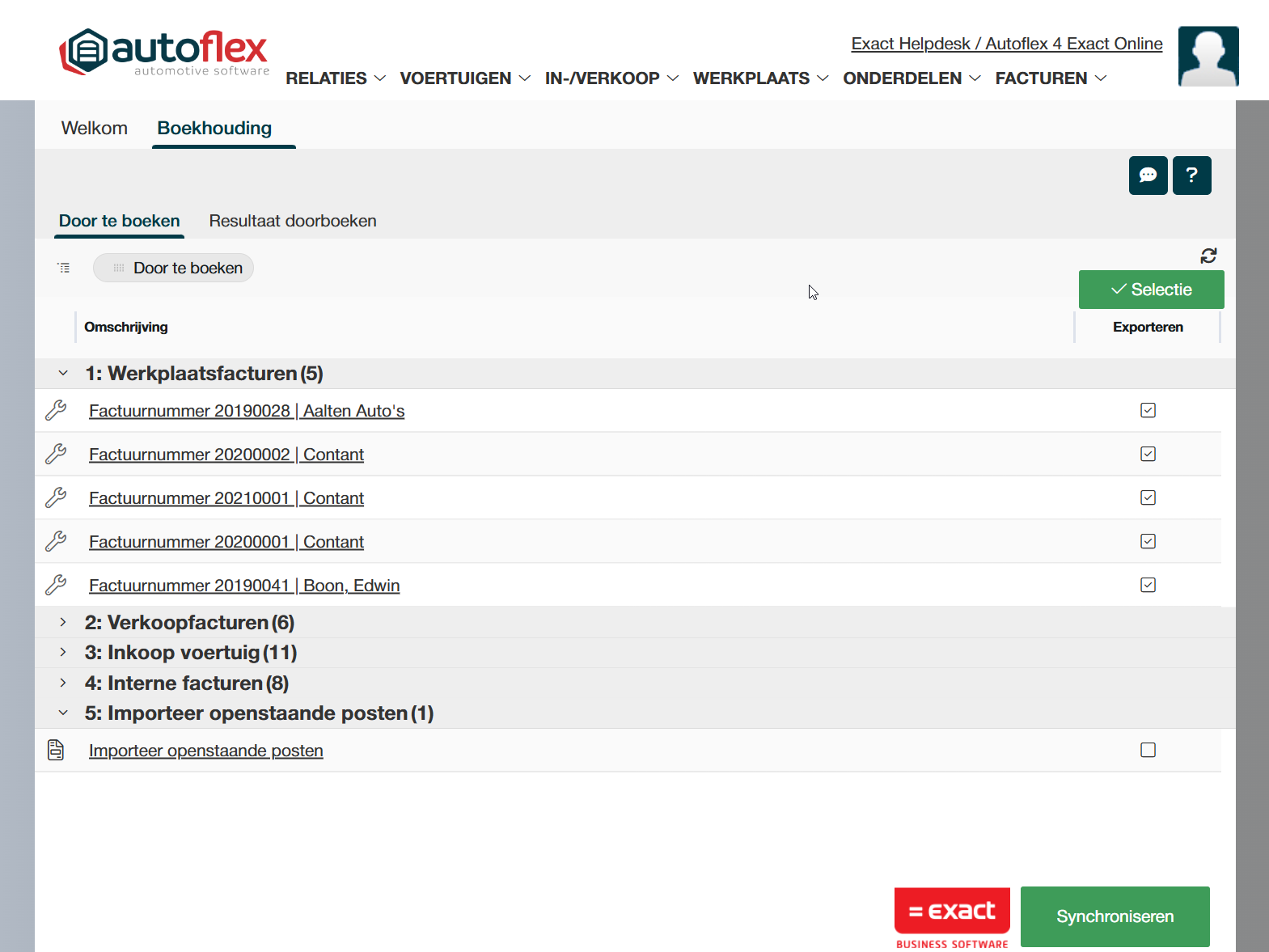Click the user profile avatar
This screenshot has height=952, width=1269.
coord(1208,56)
